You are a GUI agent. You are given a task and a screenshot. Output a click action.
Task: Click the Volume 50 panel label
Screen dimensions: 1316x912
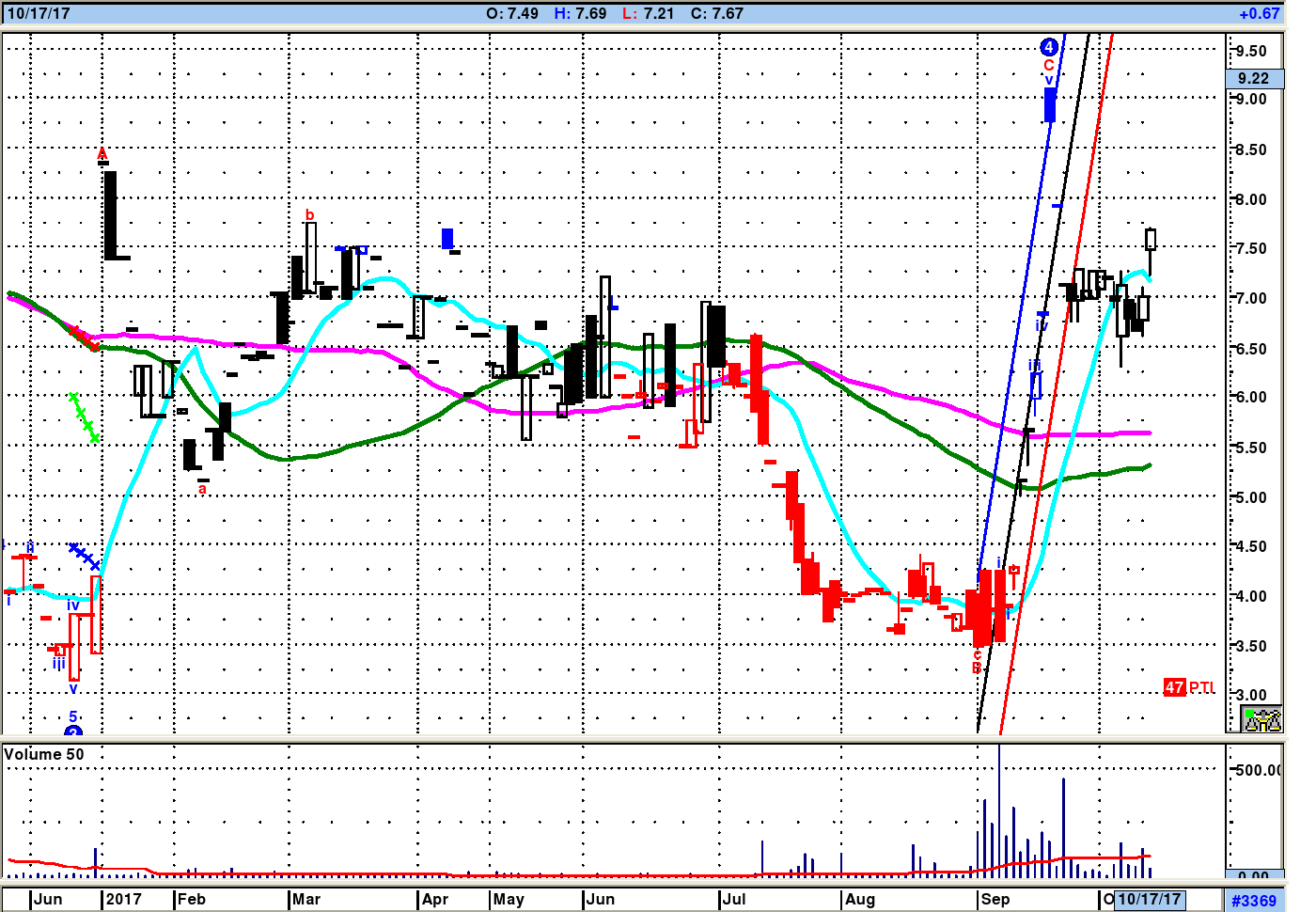pyautogui.click(x=44, y=754)
